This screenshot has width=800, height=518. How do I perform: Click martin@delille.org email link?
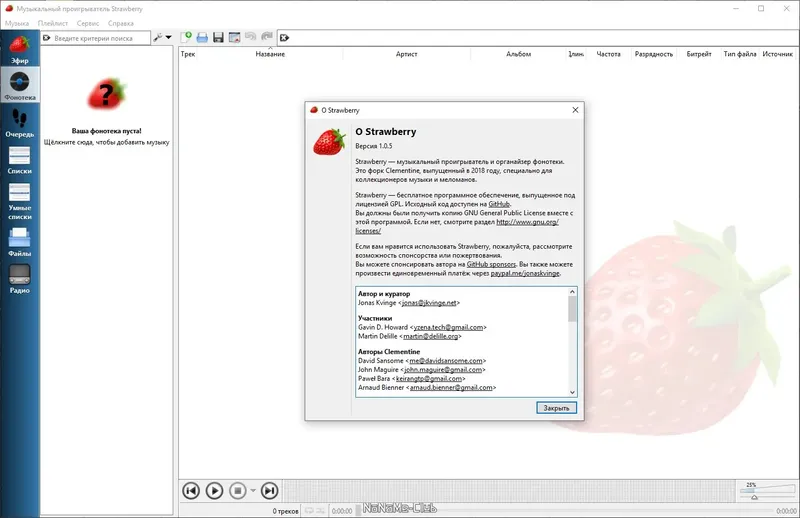point(431,336)
